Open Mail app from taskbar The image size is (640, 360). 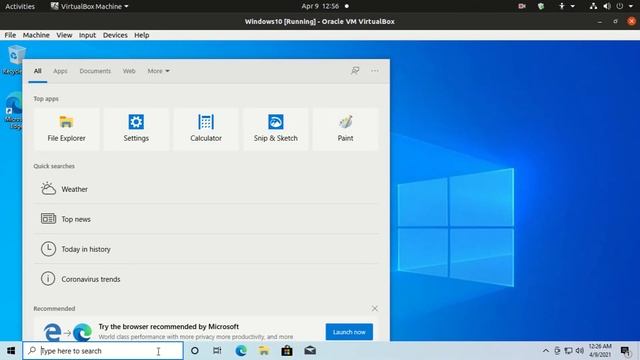point(310,351)
